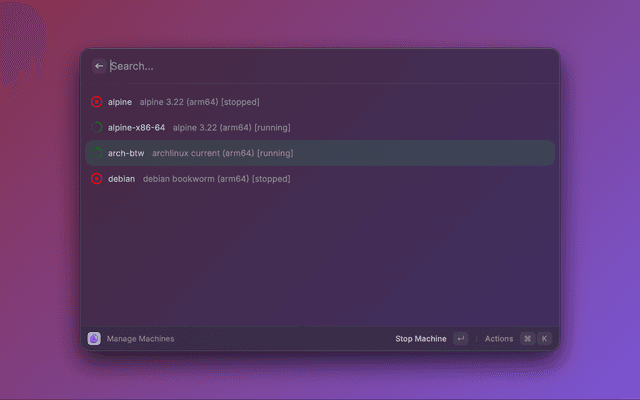This screenshot has width=640, height=400.
Task: Click the Command key symbol in footer
Action: [527, 339]
